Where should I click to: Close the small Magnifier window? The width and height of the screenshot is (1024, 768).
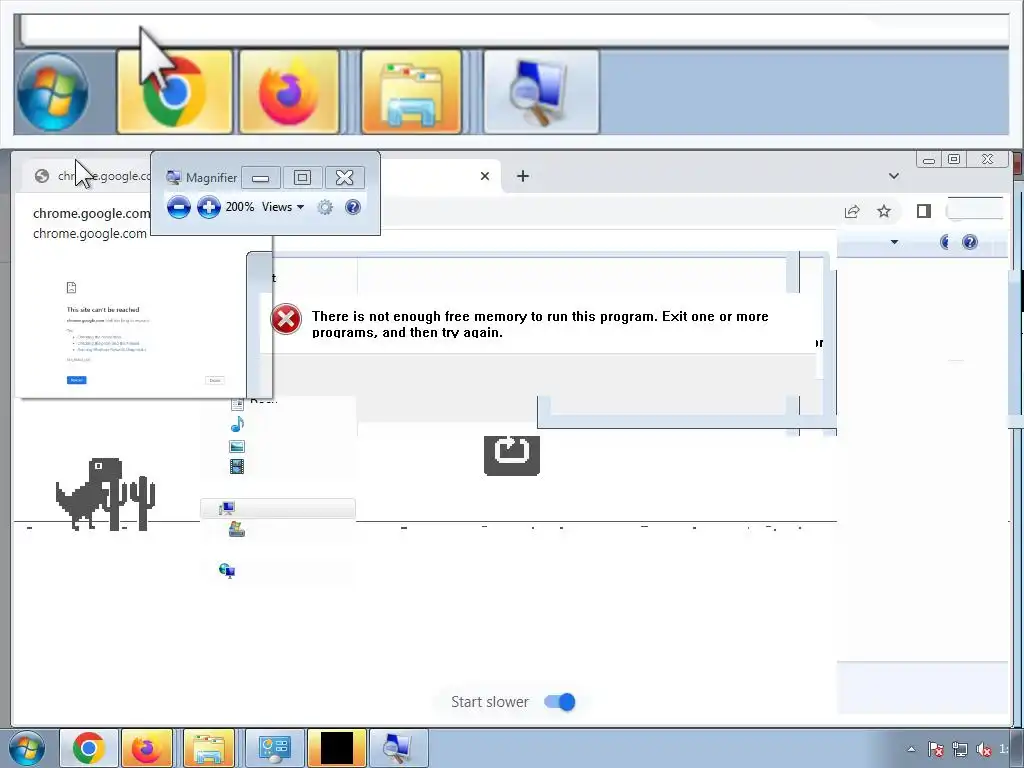pyautogui.click(x=344, y=178)
